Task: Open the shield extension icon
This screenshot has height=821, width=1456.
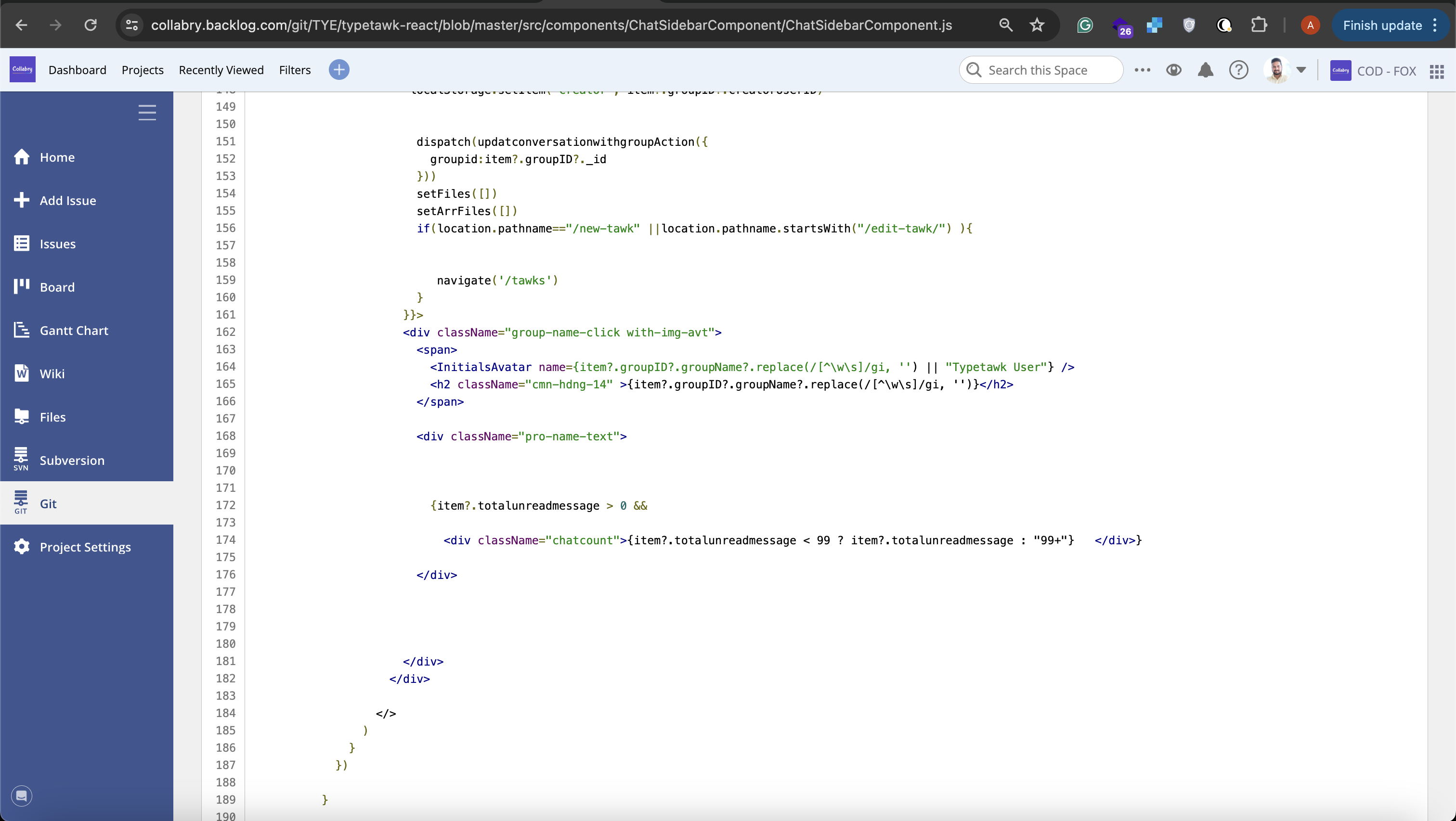Action: coord(1189,25)
